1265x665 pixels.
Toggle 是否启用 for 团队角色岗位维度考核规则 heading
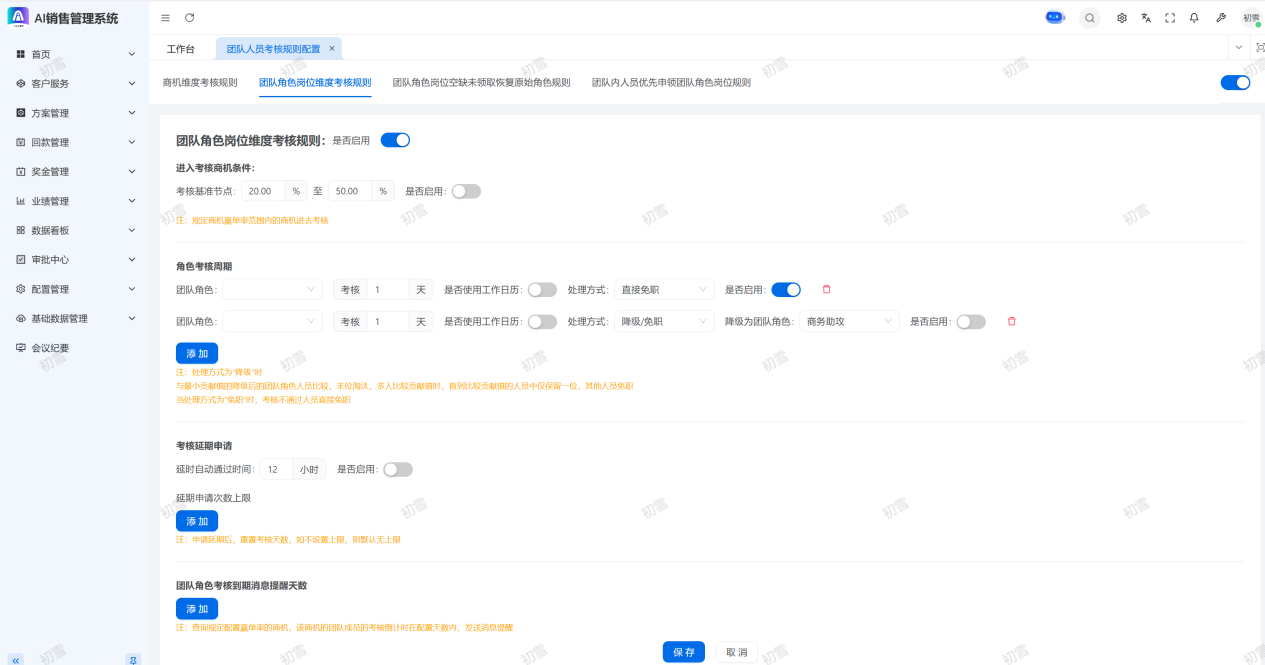click(x=395, y=141)
